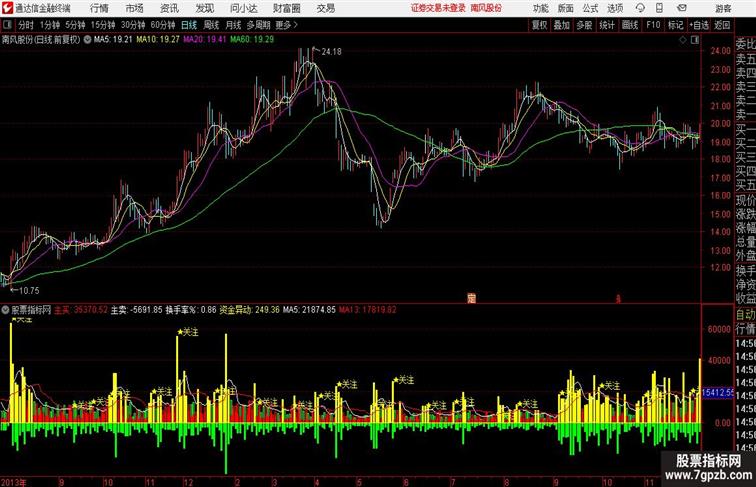The image size is (756, 487).
Task: Open the 行情 menu
Action: [99, 8]
